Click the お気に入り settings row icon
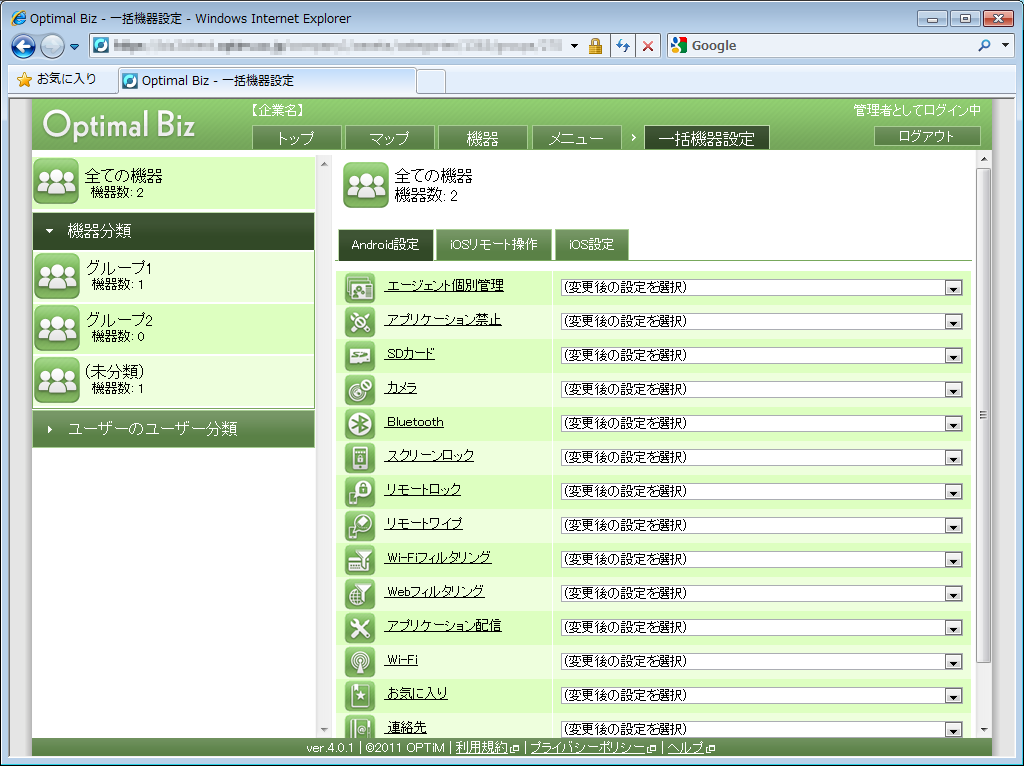 [360, 695]
